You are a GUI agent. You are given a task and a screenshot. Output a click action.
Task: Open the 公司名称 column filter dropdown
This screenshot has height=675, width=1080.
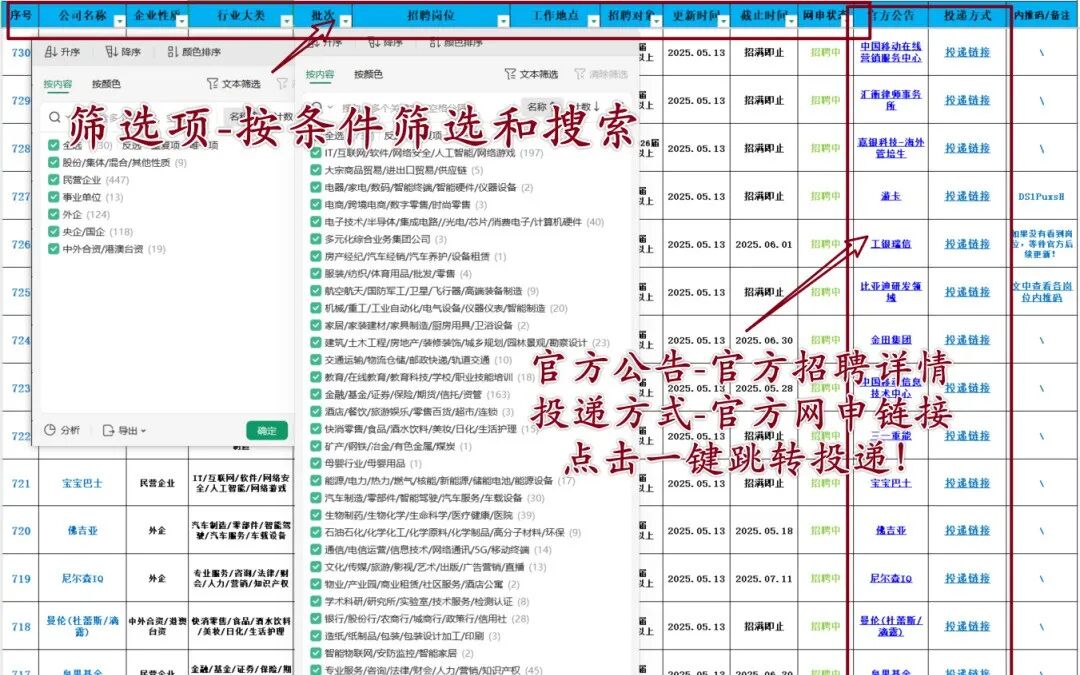point(119,22)
